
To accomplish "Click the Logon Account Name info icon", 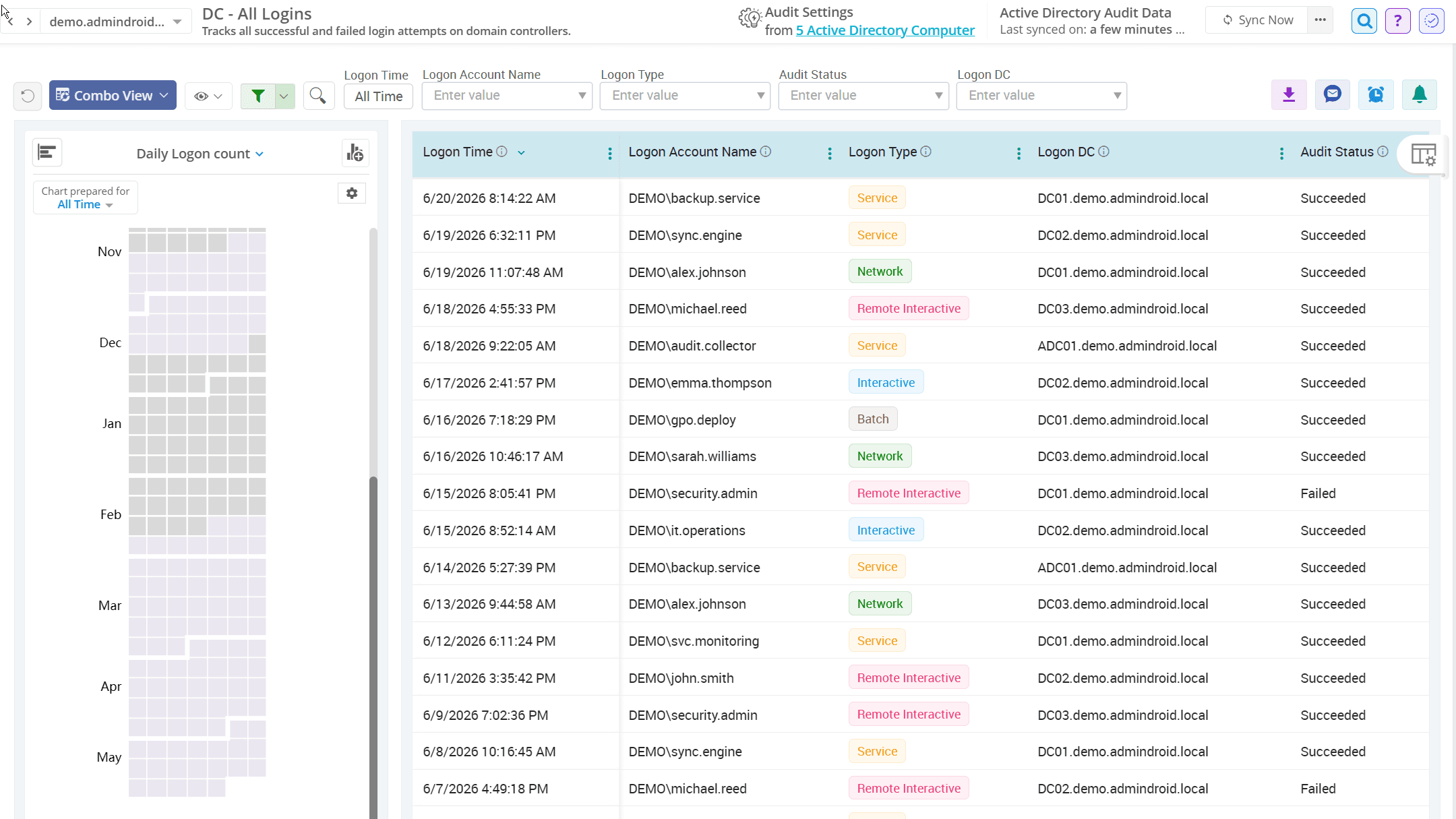I will point(766,152).
